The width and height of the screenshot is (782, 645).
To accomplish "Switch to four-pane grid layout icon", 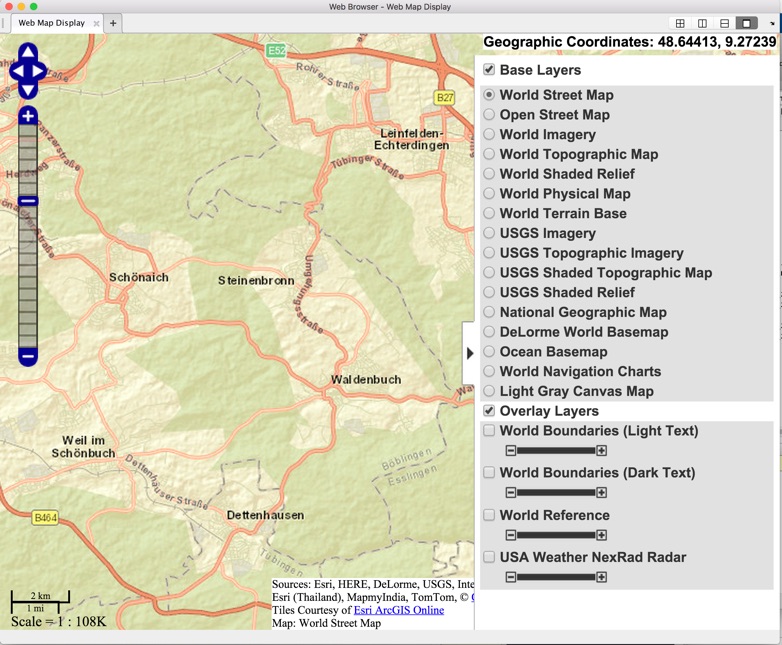I will (680, 23).
